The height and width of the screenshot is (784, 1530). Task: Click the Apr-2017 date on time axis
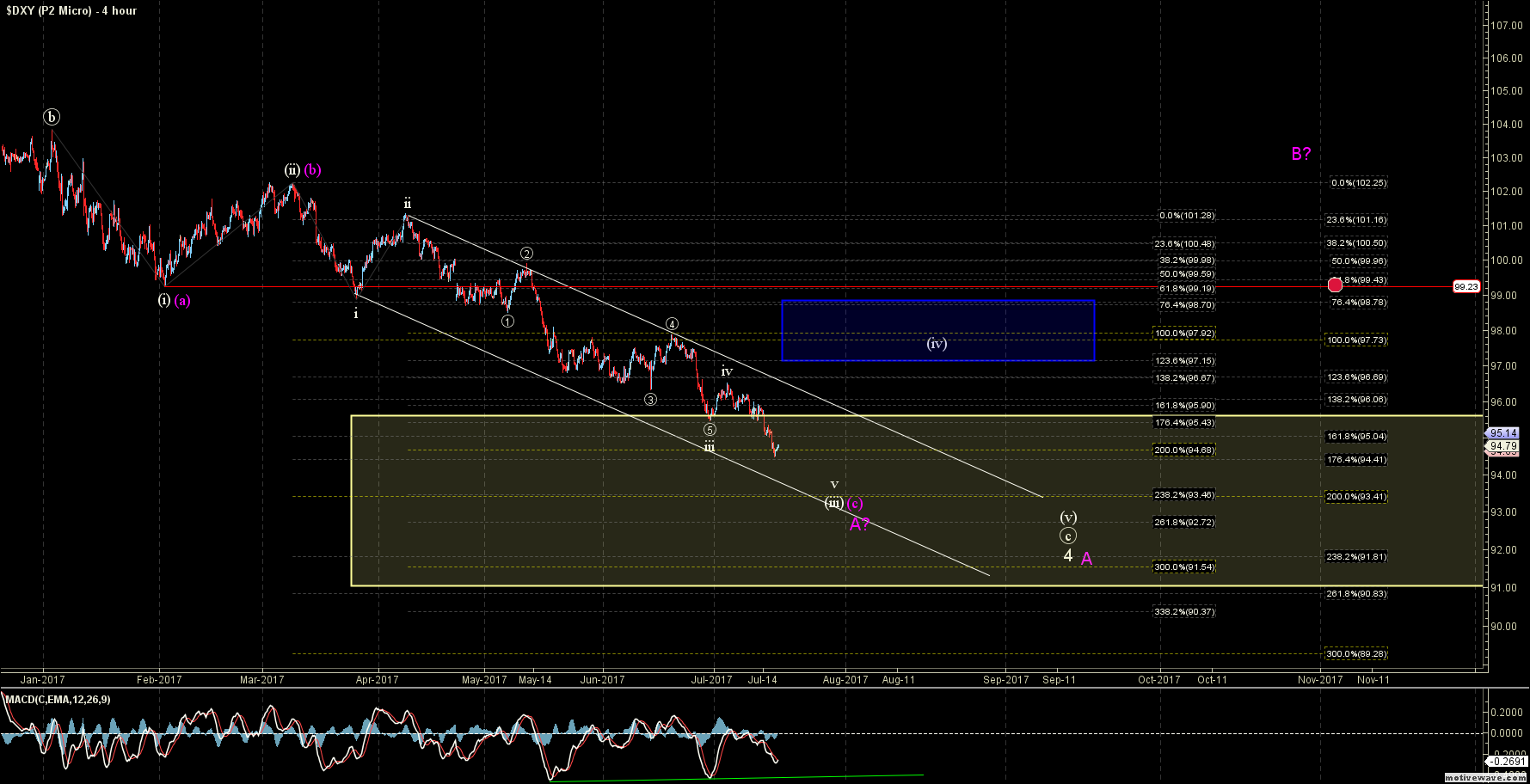(378, 679)
